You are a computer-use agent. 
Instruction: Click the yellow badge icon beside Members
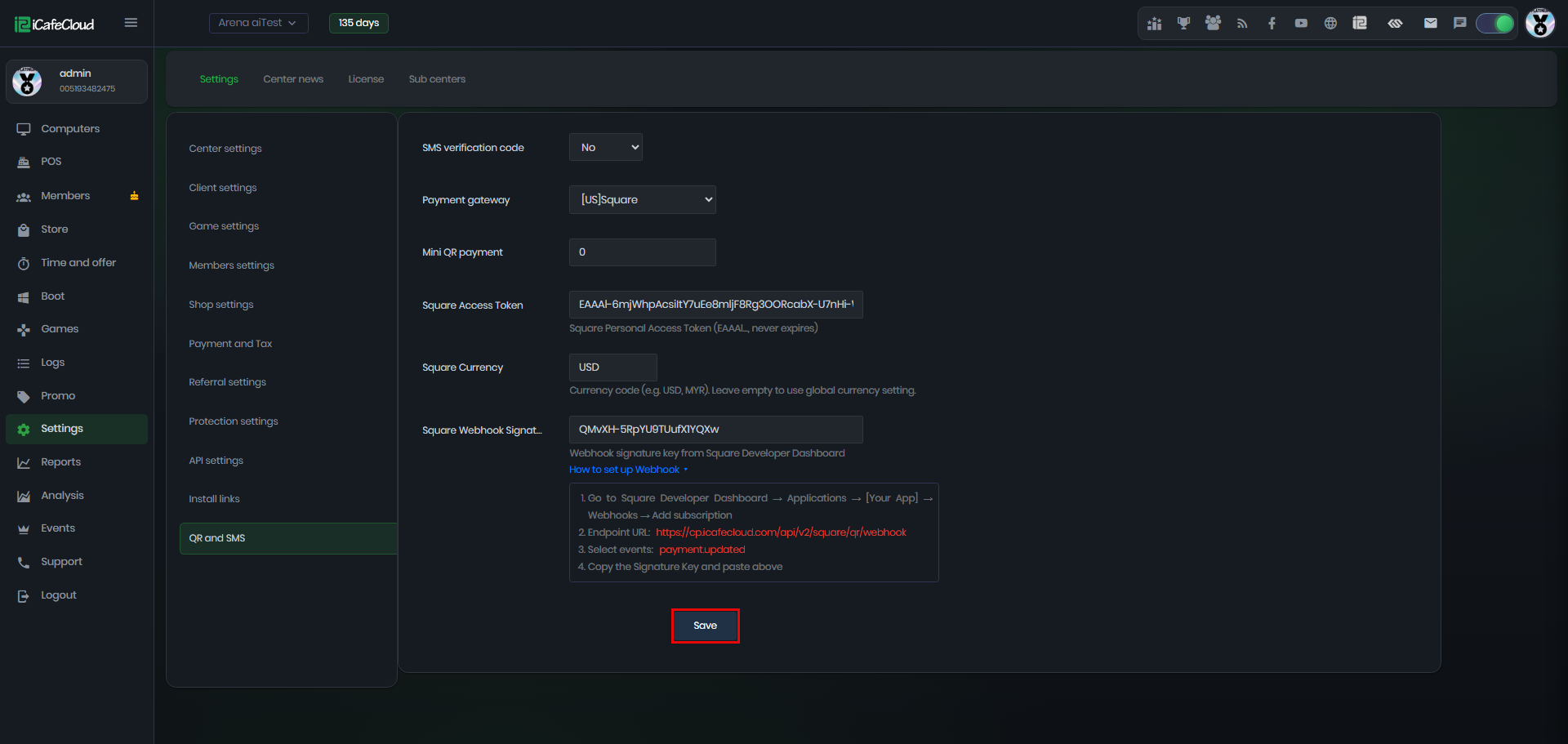coord(134,196)
